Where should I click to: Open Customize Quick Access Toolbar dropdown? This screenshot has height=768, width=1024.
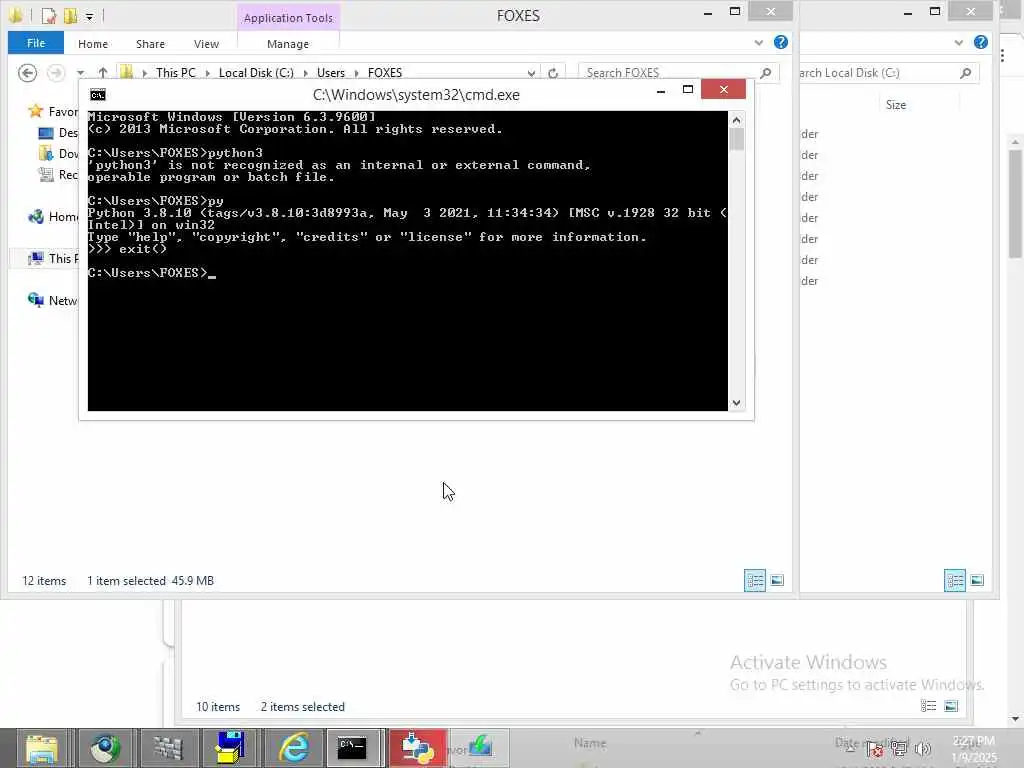(x=89, y=16)
